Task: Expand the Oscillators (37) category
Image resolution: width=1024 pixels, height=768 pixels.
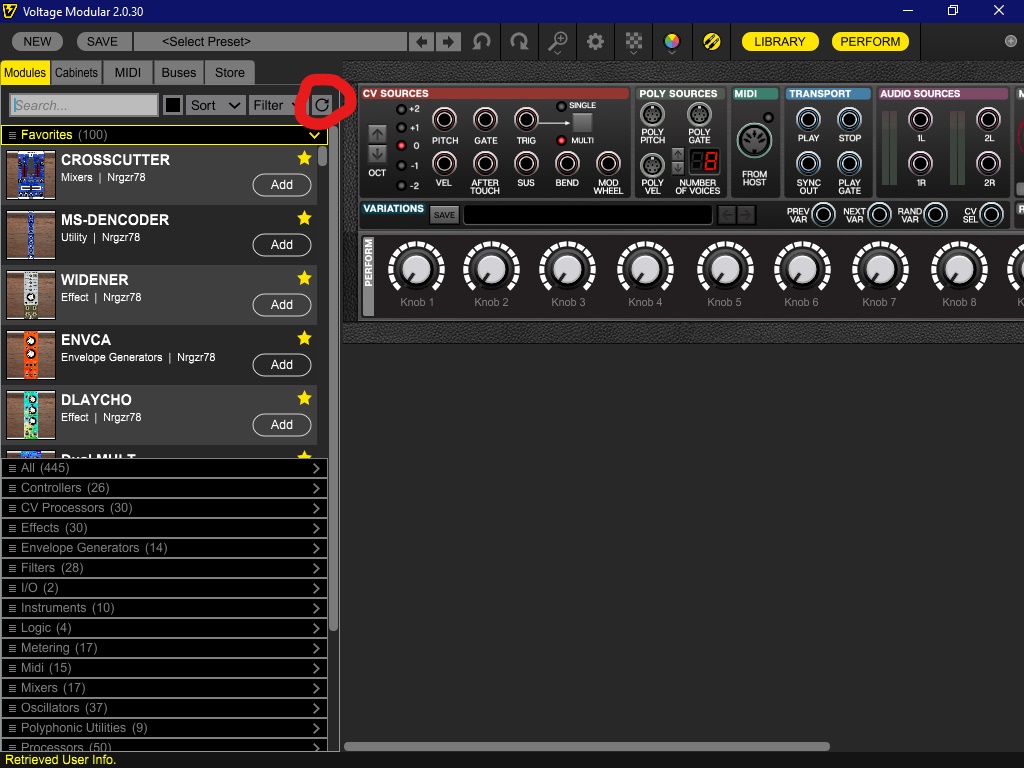Action: pos(165,708)
